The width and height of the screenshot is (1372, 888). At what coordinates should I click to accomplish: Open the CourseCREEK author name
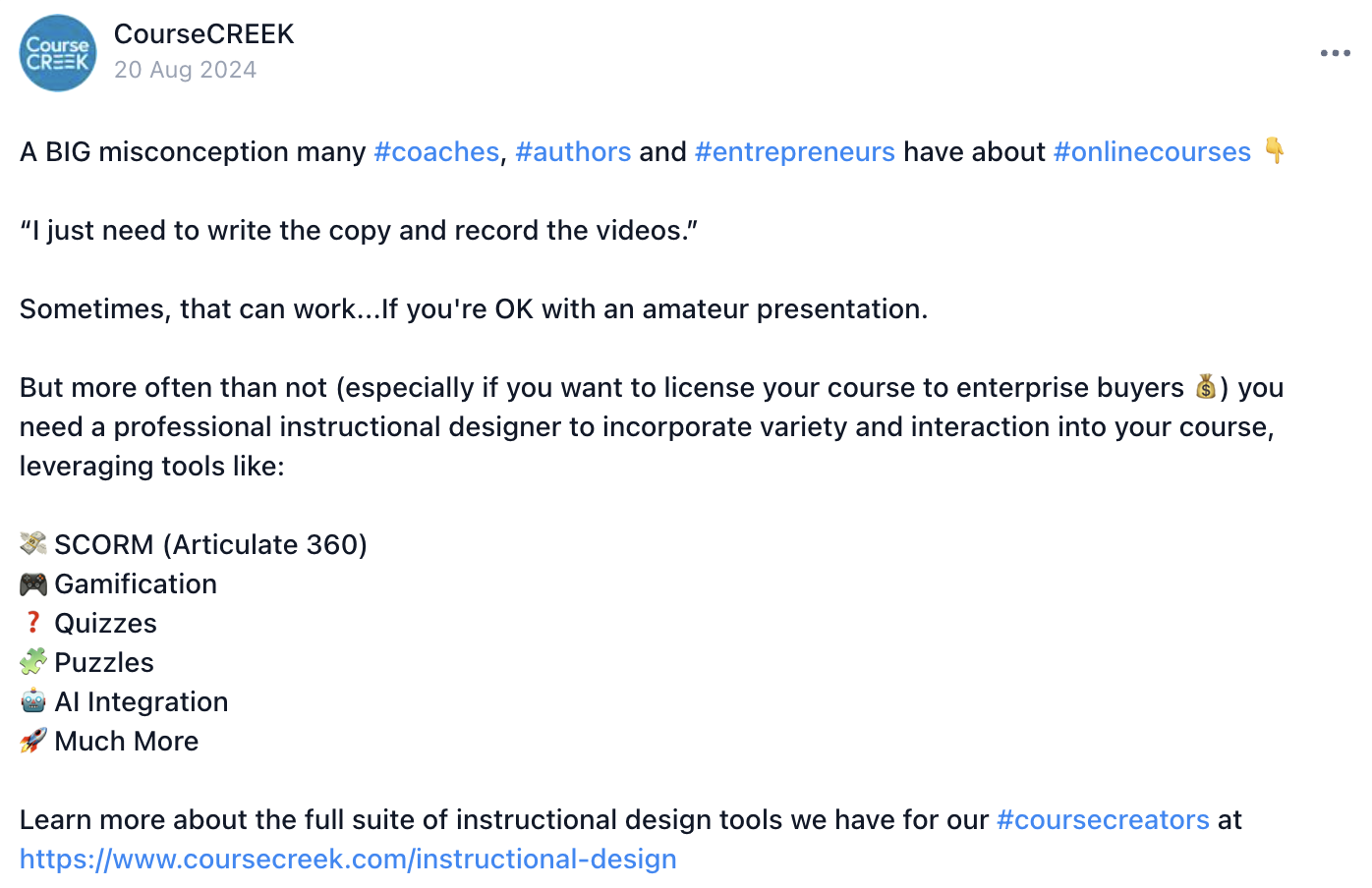pyautogui.click(x=204, y=34)
